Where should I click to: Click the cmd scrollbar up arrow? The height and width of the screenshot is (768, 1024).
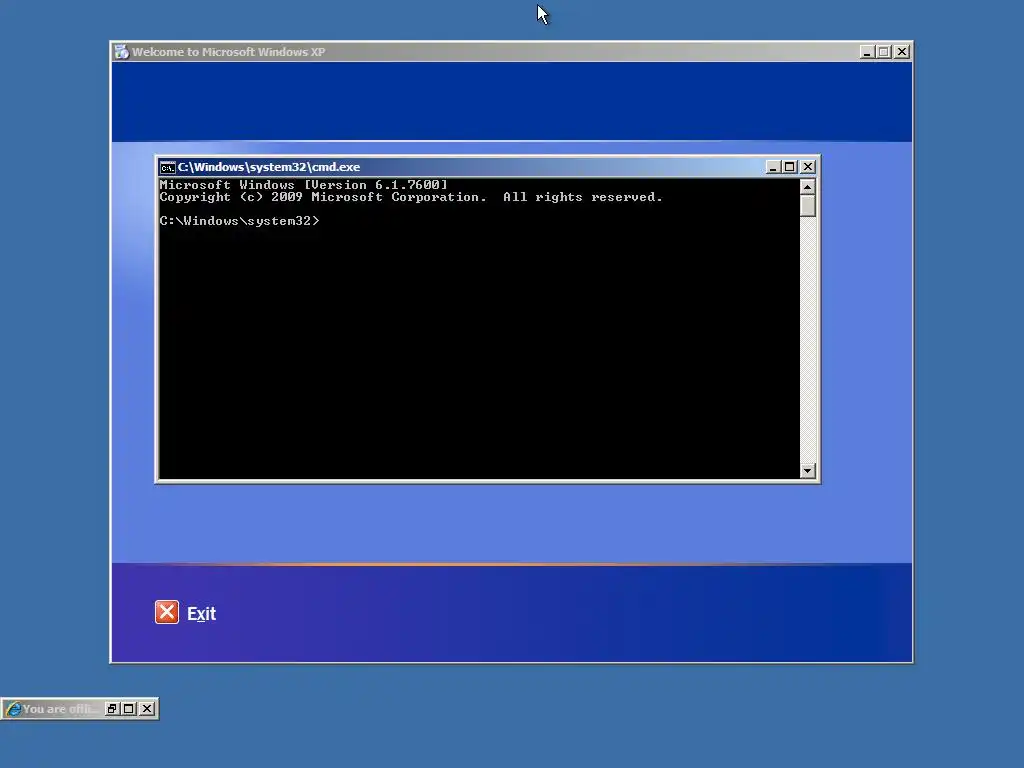808,187
